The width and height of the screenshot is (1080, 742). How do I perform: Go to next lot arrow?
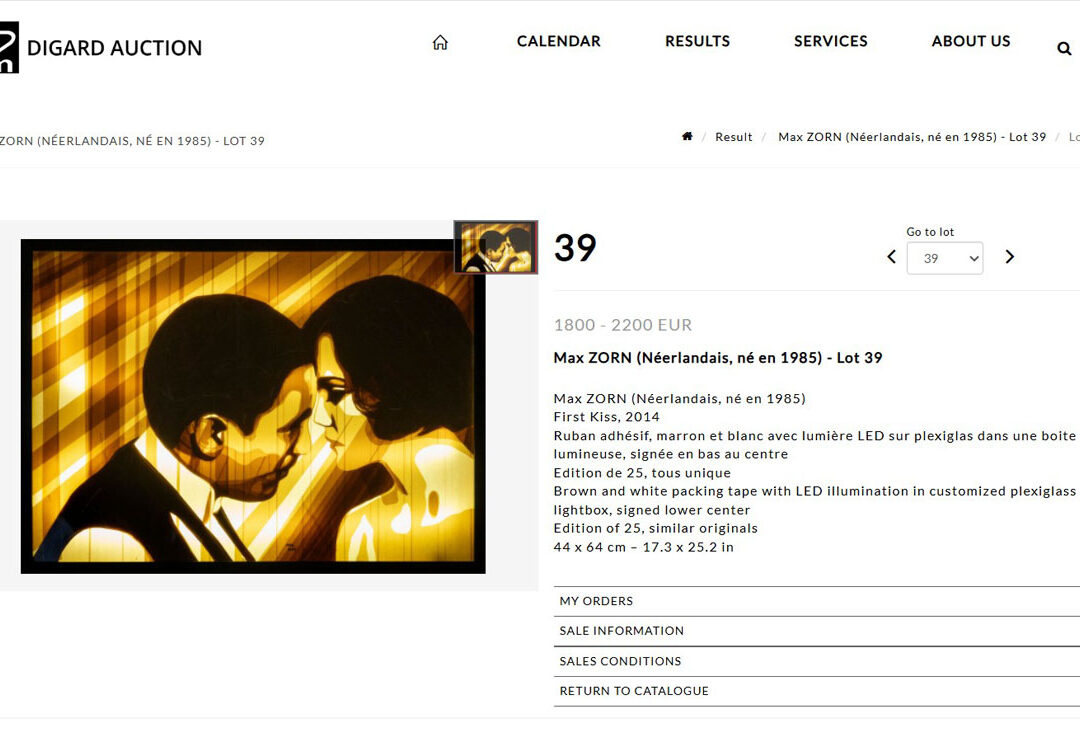click(x=1010, y=257)
